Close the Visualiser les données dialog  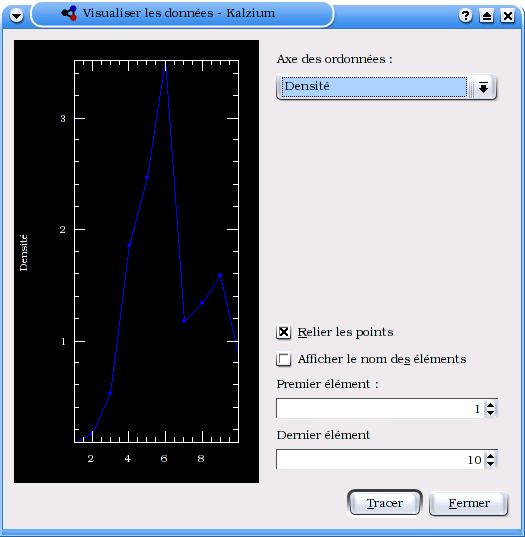click(x=508, y=16)
